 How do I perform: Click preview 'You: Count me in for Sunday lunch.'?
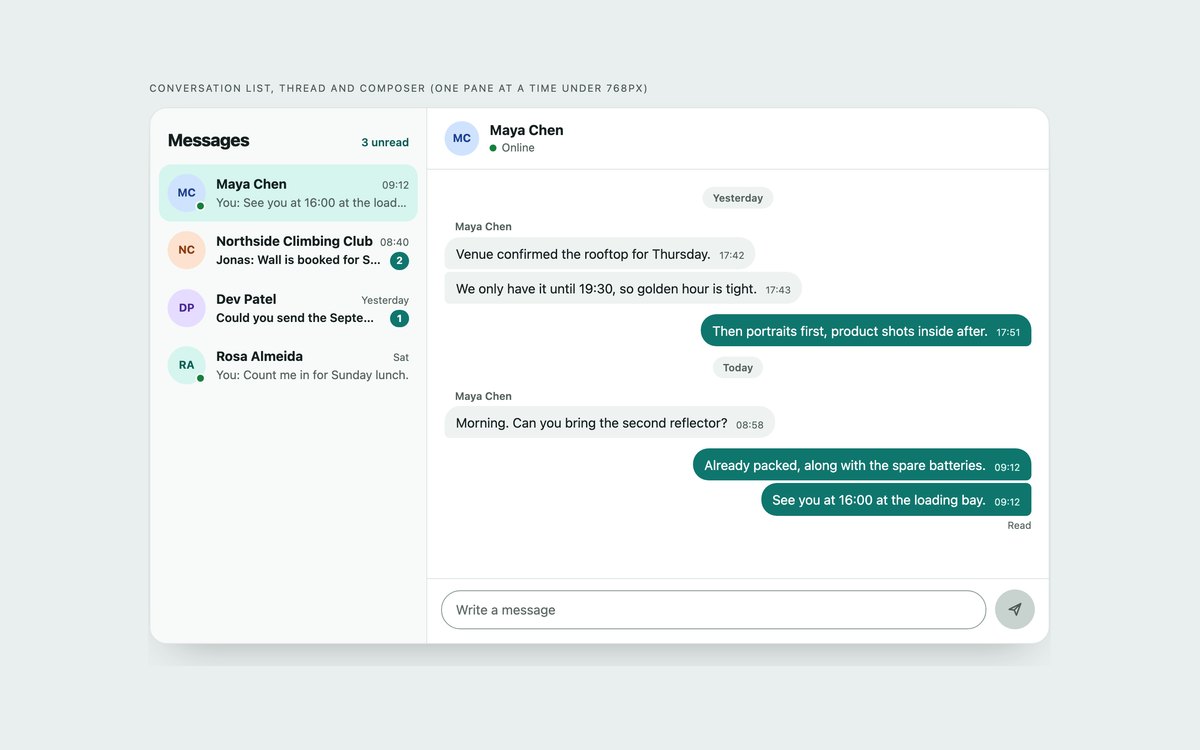coord(312,375)
